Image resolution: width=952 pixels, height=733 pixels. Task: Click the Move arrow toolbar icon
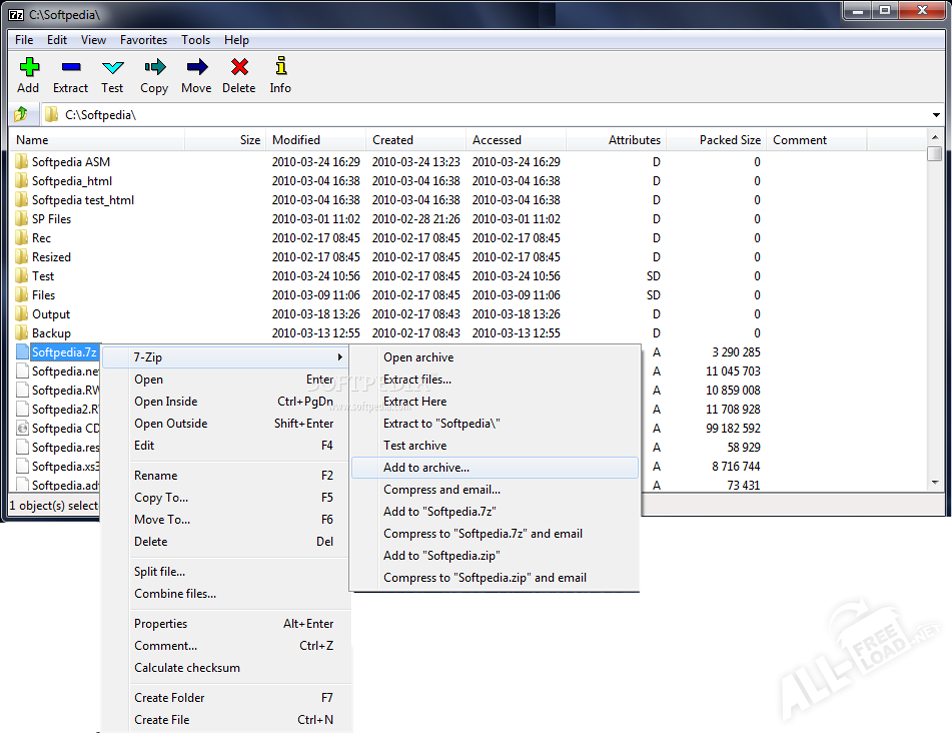(196, 68)
